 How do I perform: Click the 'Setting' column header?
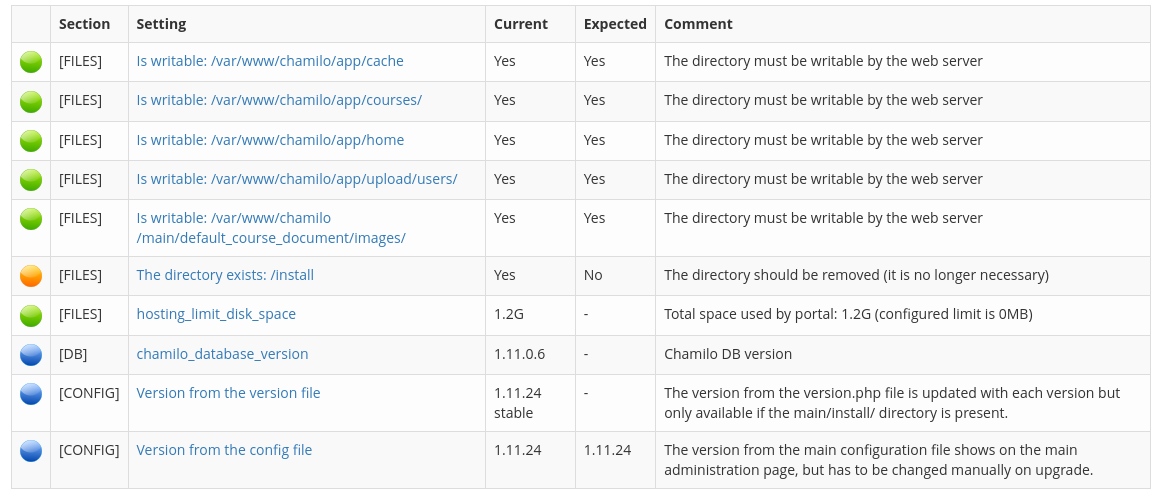[161, 24]
